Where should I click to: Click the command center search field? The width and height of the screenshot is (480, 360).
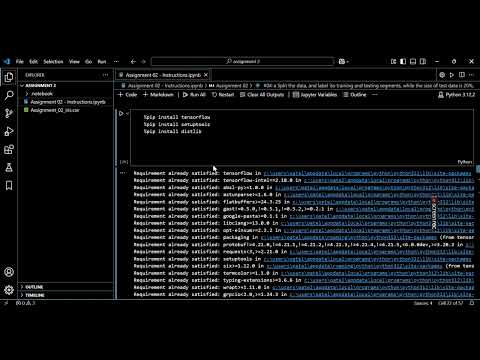[x=242, y=61]
